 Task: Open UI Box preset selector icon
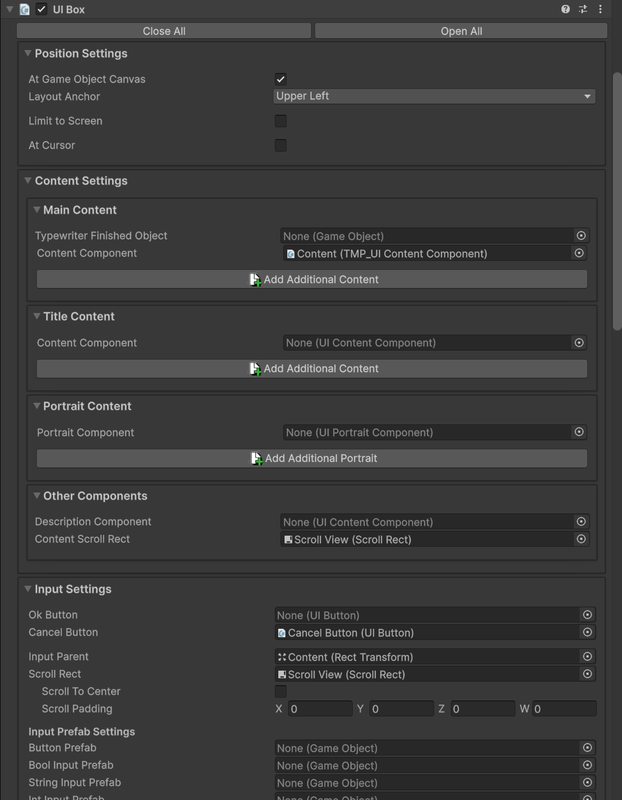click(583, 9)
